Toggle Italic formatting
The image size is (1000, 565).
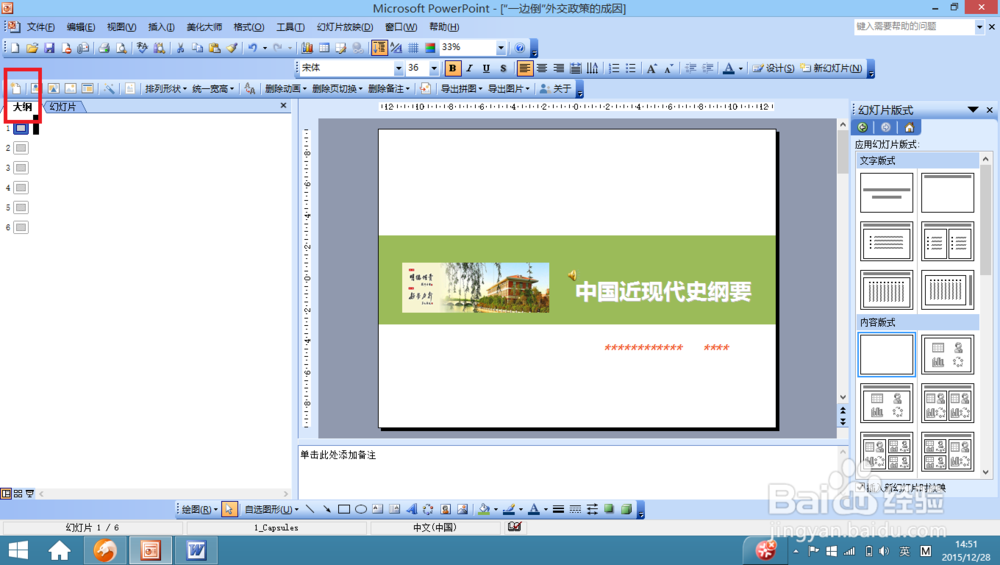(x=469, y=68)
